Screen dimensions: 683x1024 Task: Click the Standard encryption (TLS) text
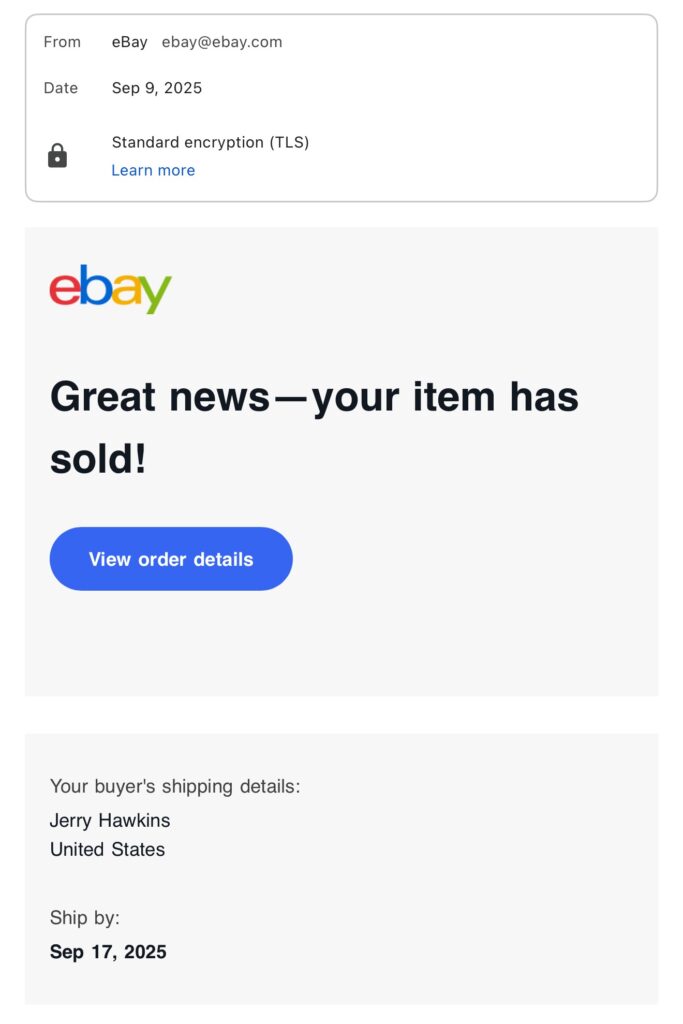coord(210,142)
